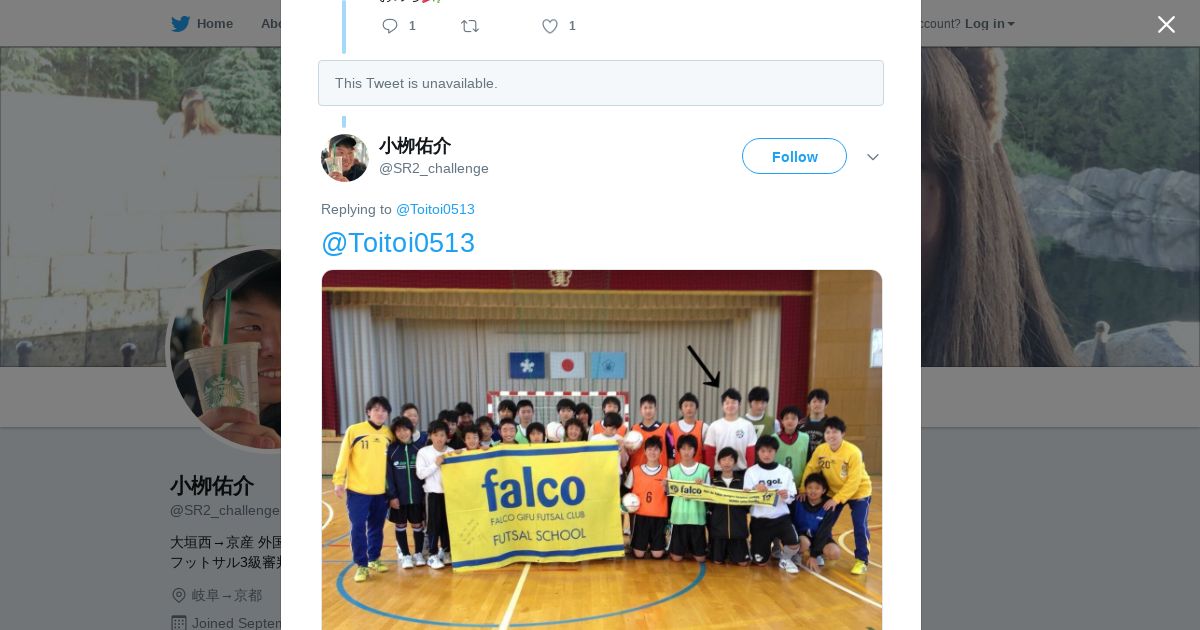Click the location pin icon near 岐阜→京都
The image size is (1200, 630).
tap(179, 595)
